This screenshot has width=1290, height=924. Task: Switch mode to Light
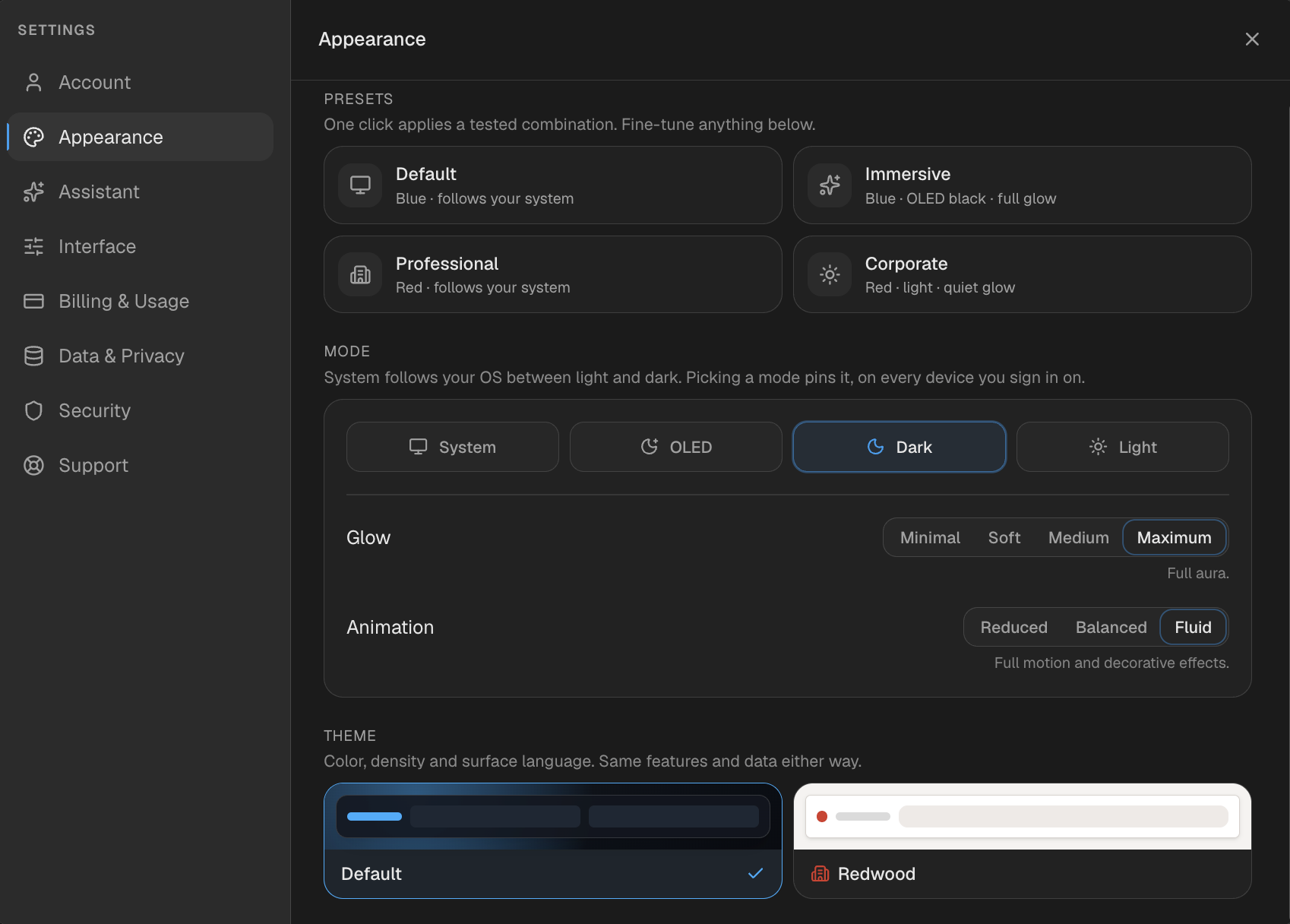coord(1122,447)
